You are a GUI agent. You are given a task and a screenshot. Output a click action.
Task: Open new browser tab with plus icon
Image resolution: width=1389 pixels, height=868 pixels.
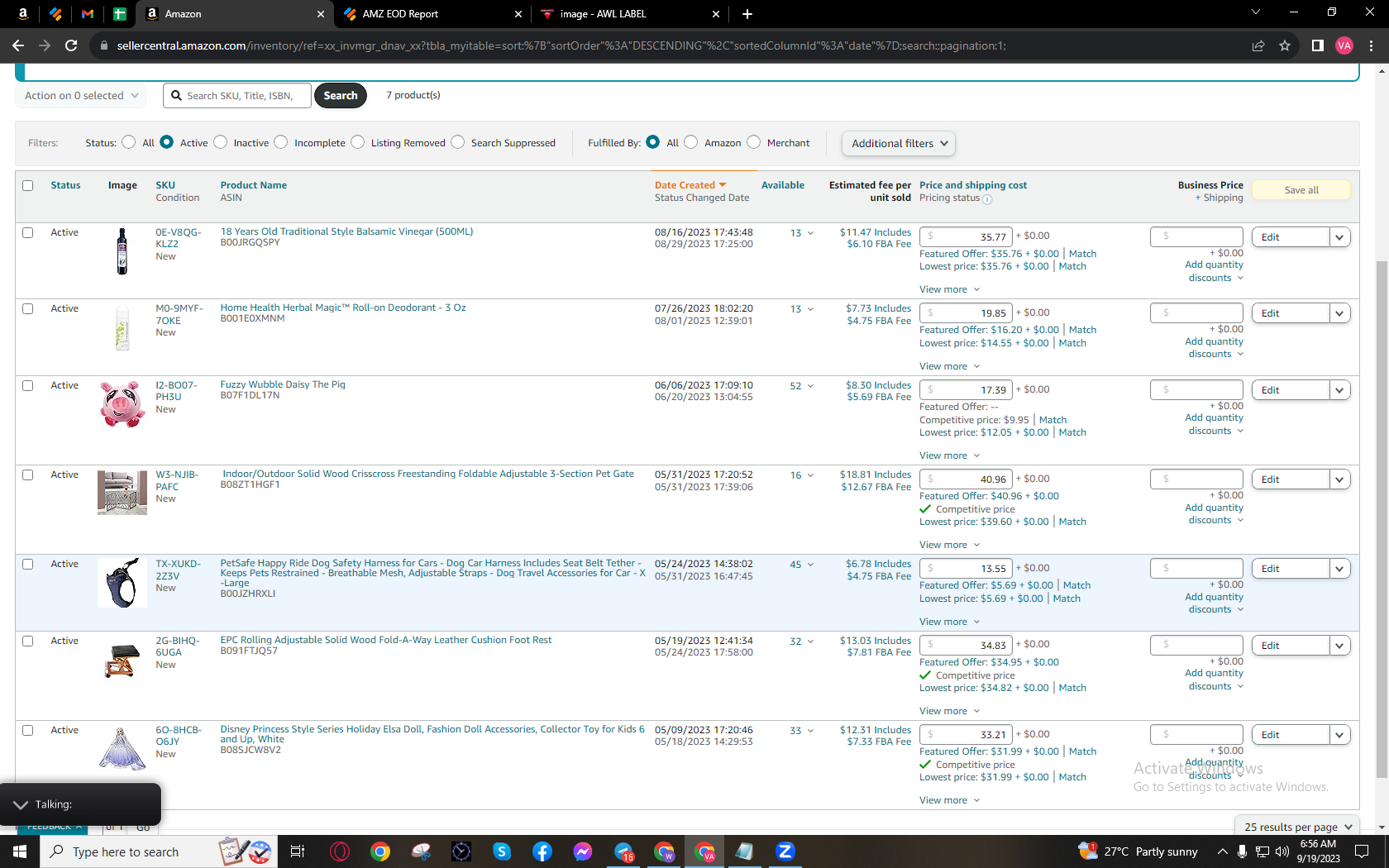747,14
